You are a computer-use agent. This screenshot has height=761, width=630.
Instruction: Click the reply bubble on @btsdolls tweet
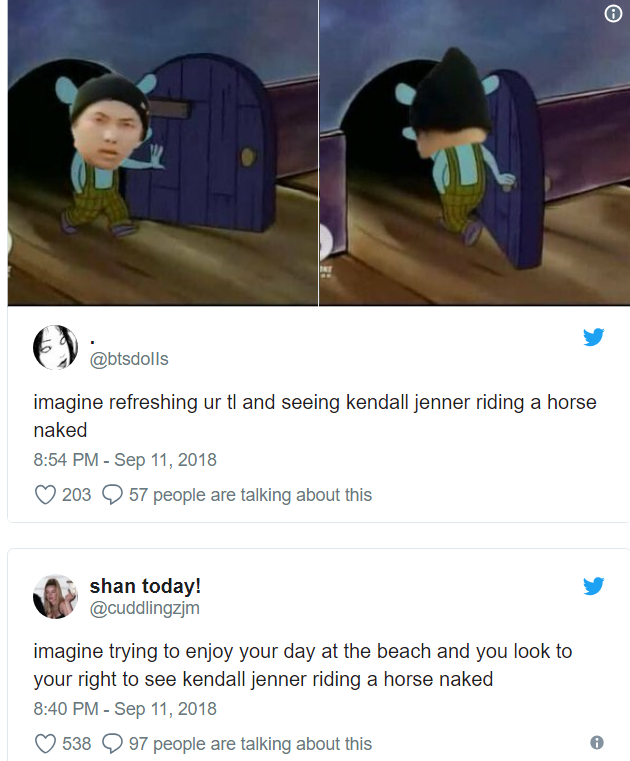click(112, 495)
